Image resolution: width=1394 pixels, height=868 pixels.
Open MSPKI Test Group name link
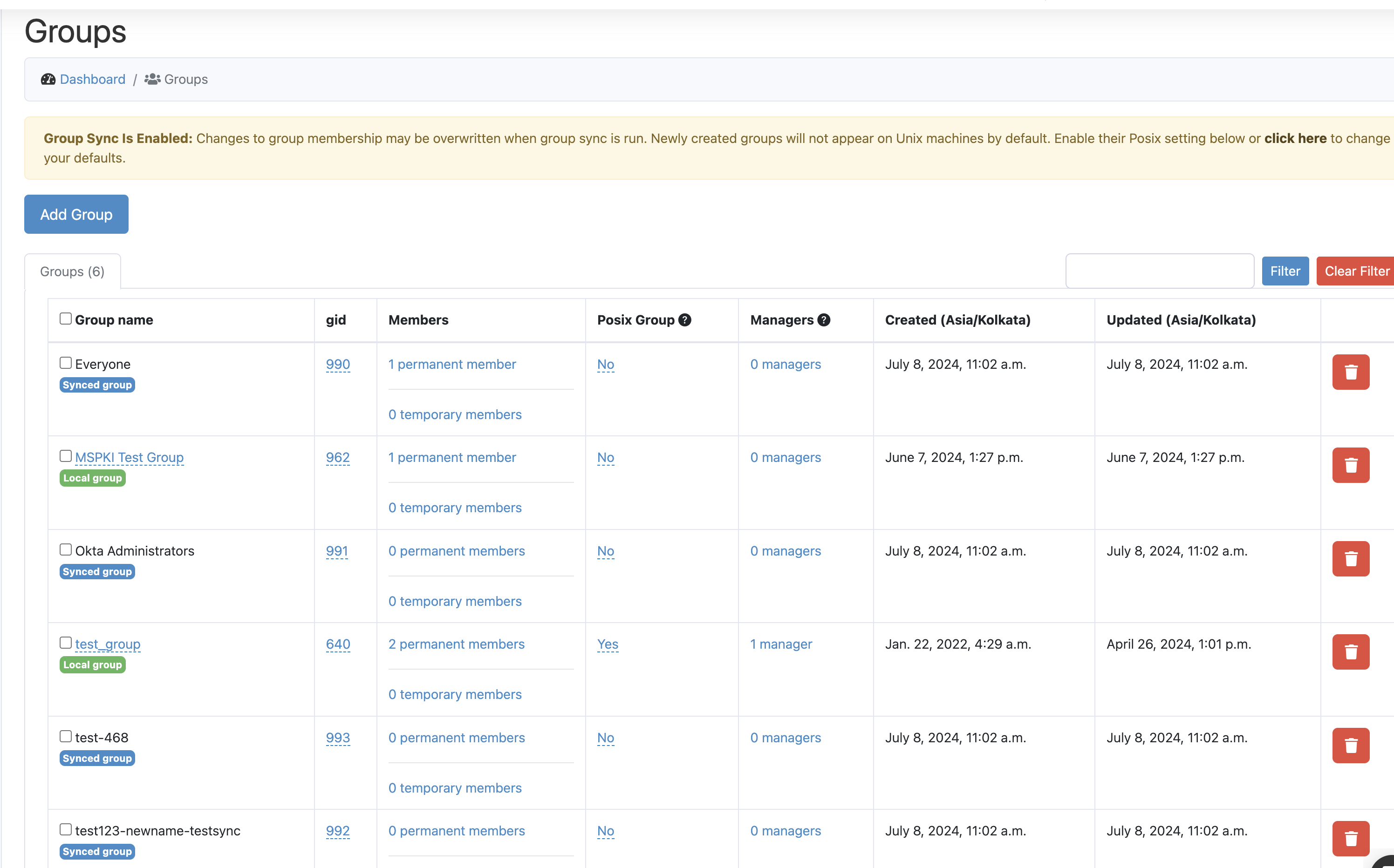pos(129,458)
